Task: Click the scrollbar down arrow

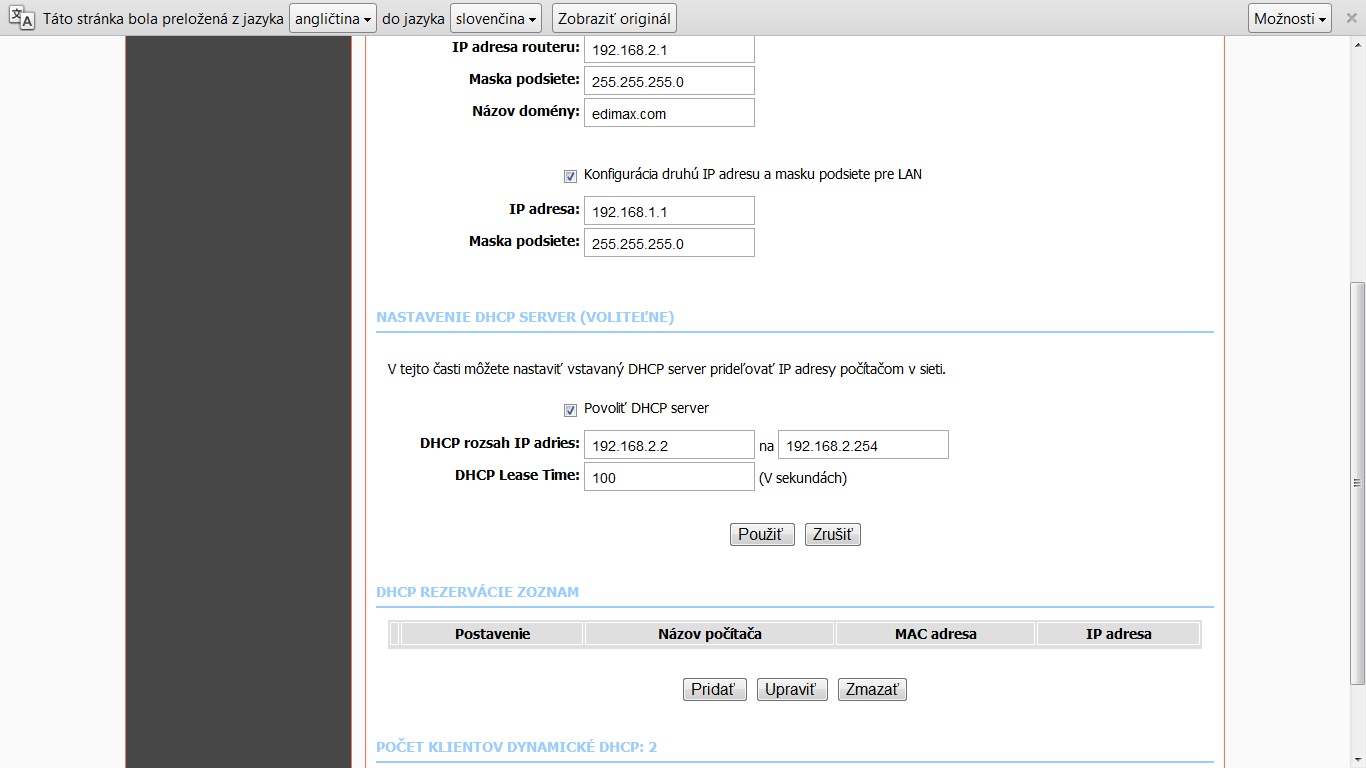Action: coord(1357,759)
